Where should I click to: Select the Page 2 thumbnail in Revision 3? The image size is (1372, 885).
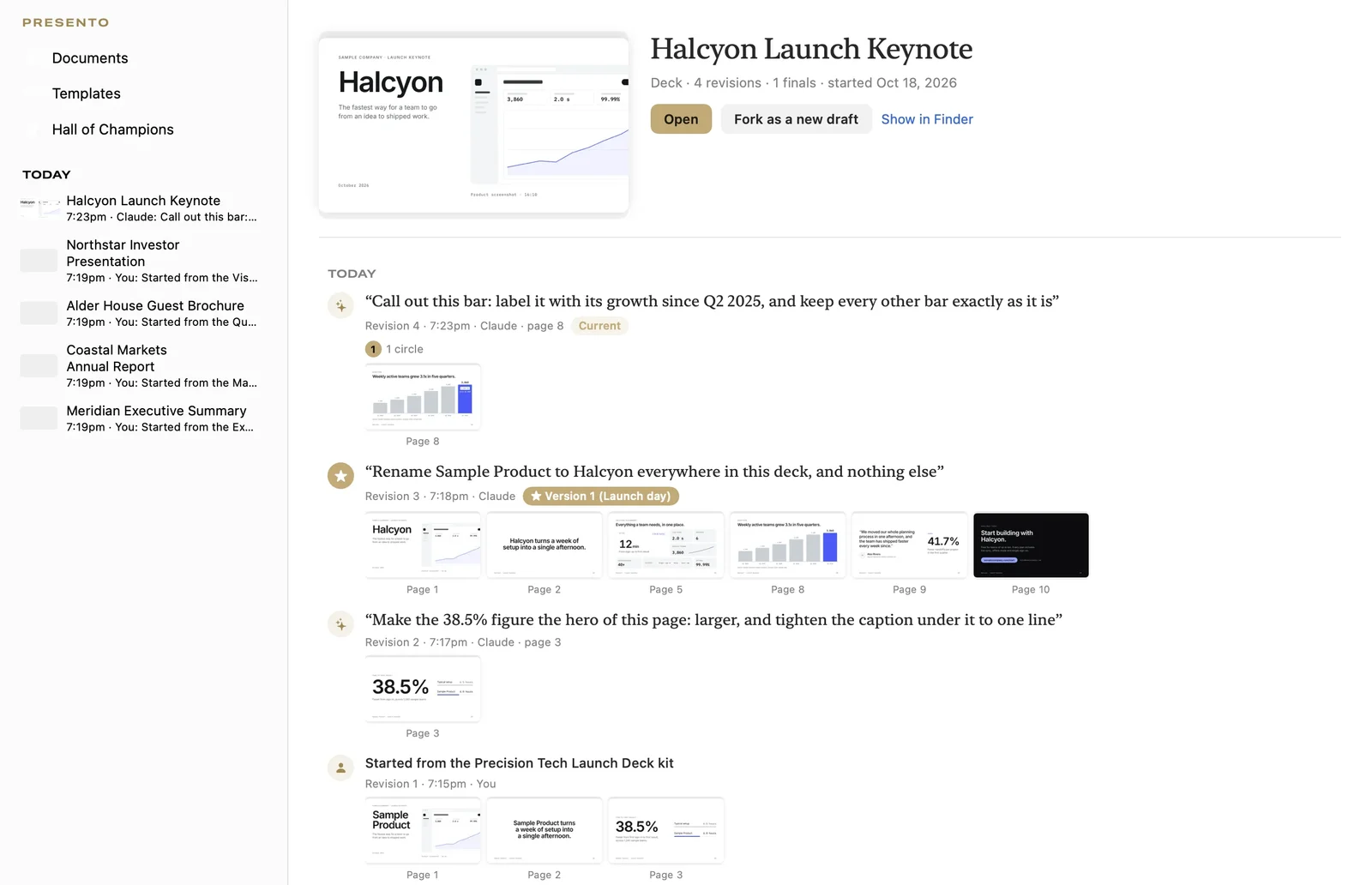(x=545, y=545)
